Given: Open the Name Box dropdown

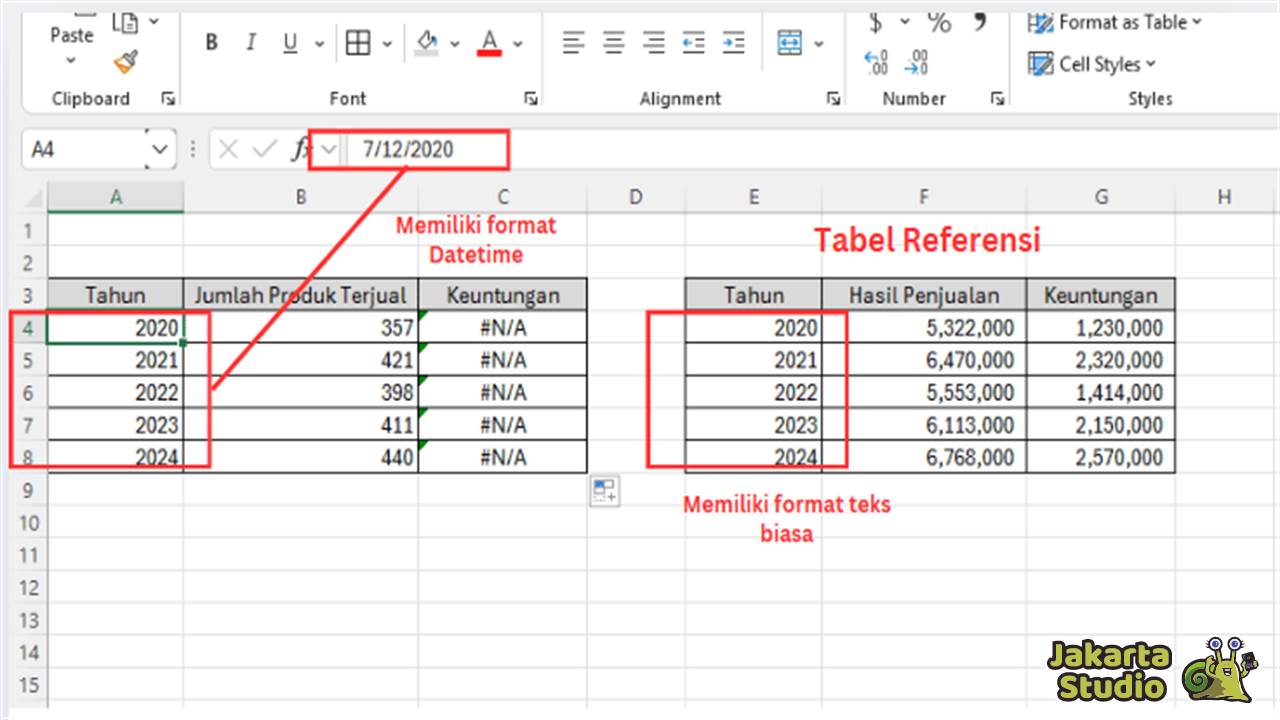Looking at the screenshot, I should coord(160,148).
